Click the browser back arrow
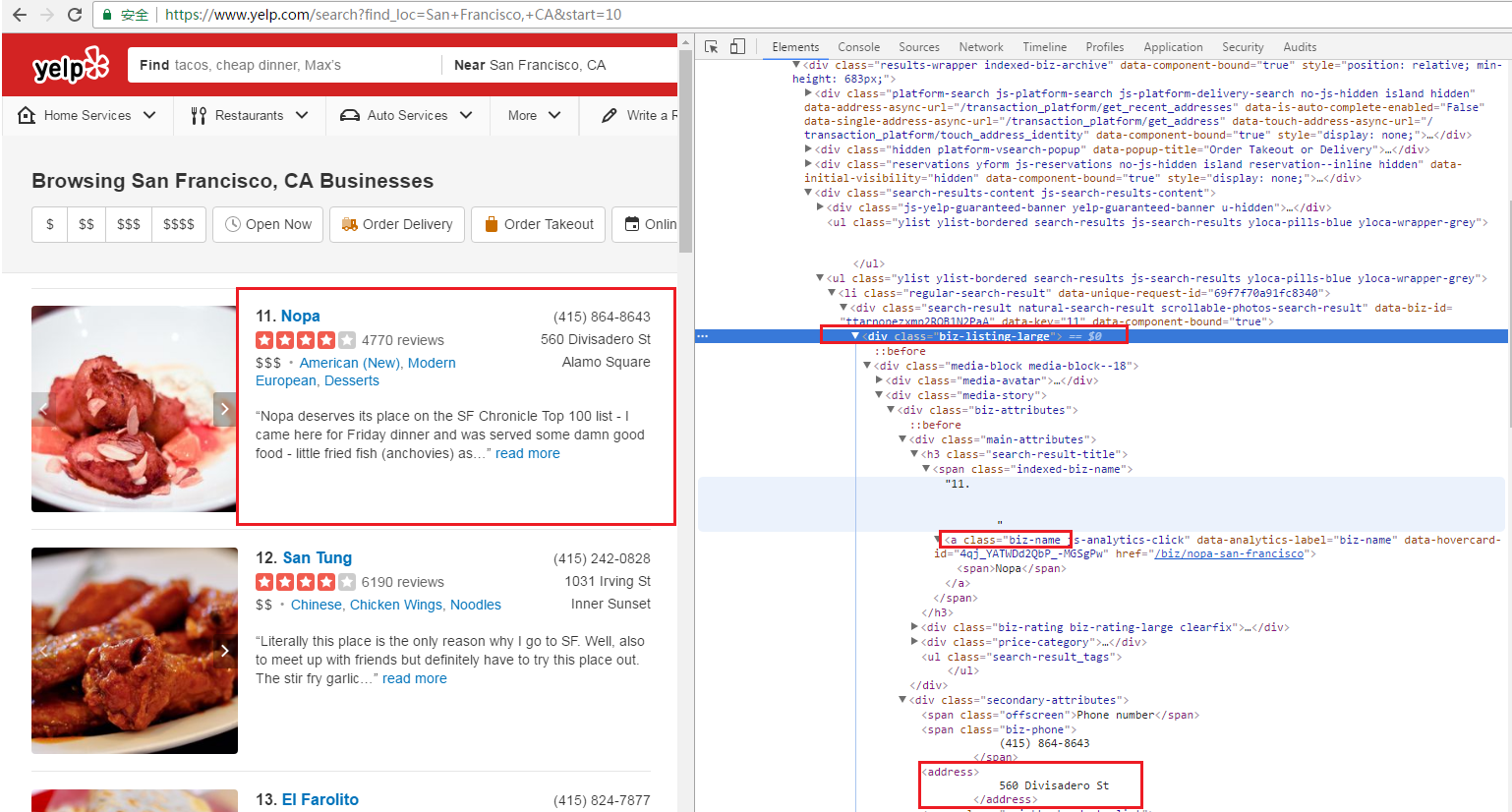 click(x=20, y=15)
